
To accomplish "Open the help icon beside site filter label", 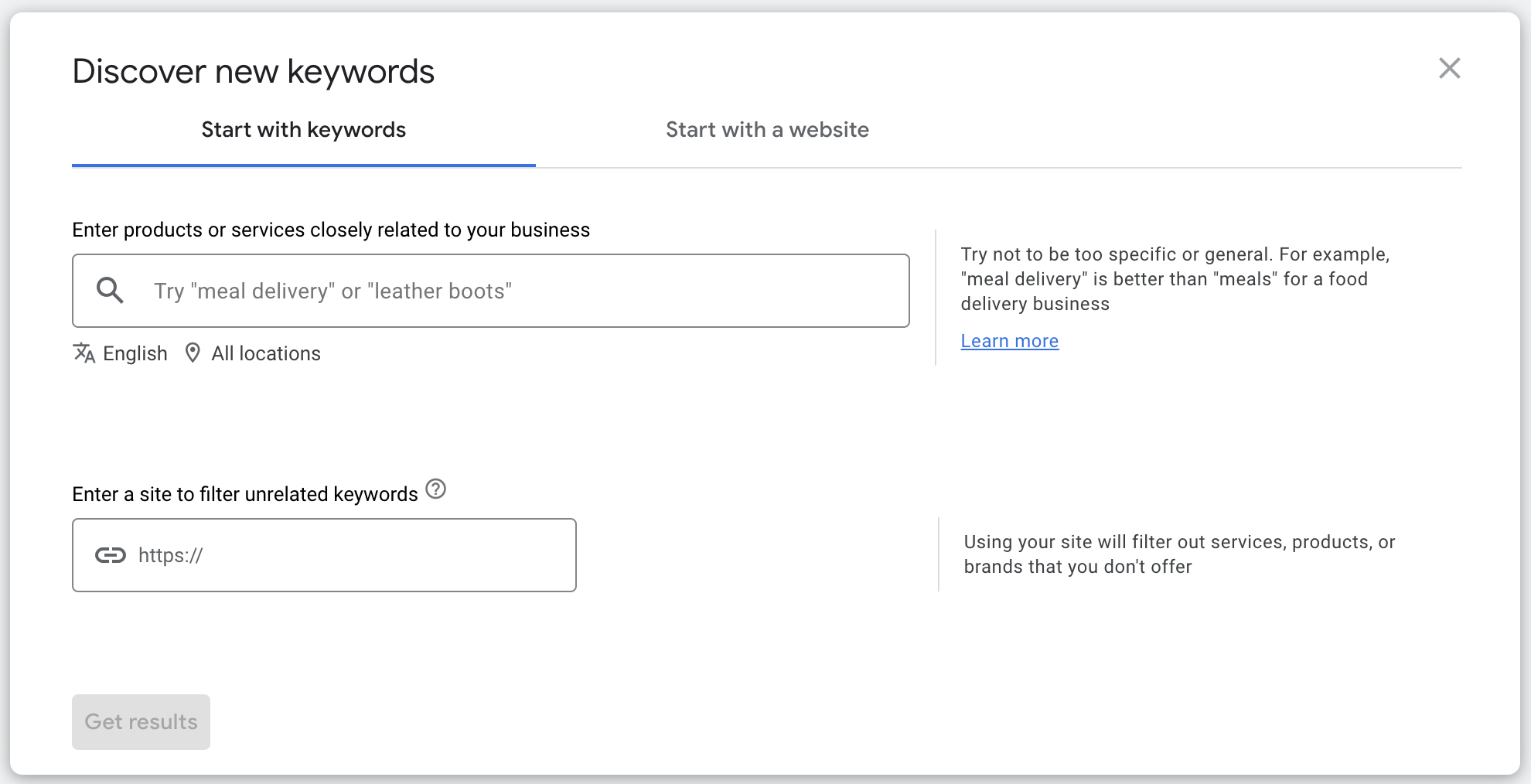I will click(x=436, y=489).
